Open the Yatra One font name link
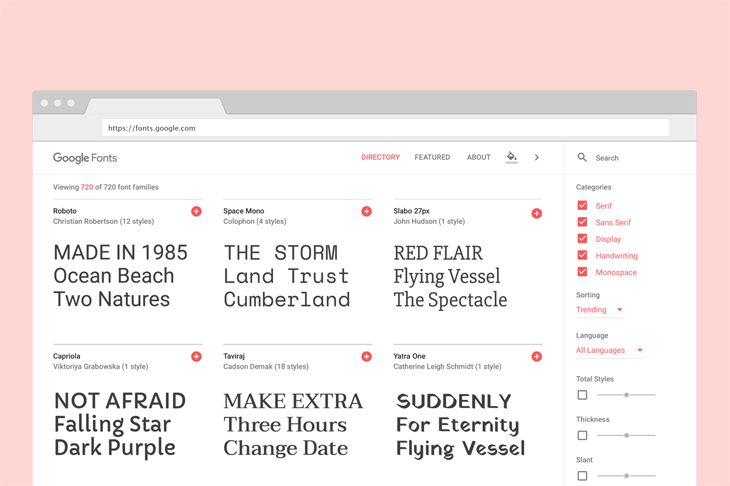The width and height of the screenshot is (730, 486). click(409, 356)
